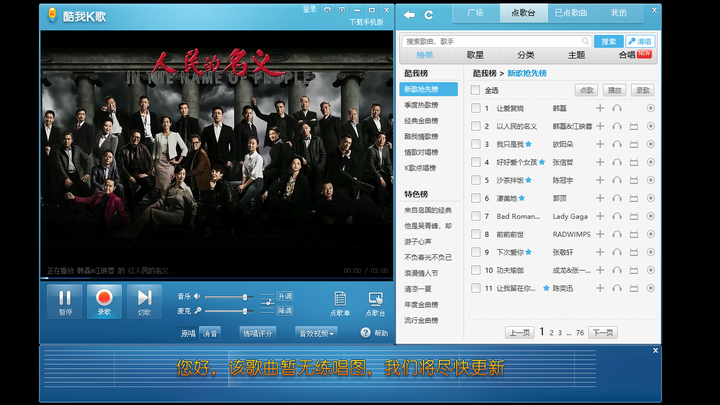This screenshot has width=720, height=405.
Task: Adjust the 音乐 music volume slider
Action: point(229,297)
